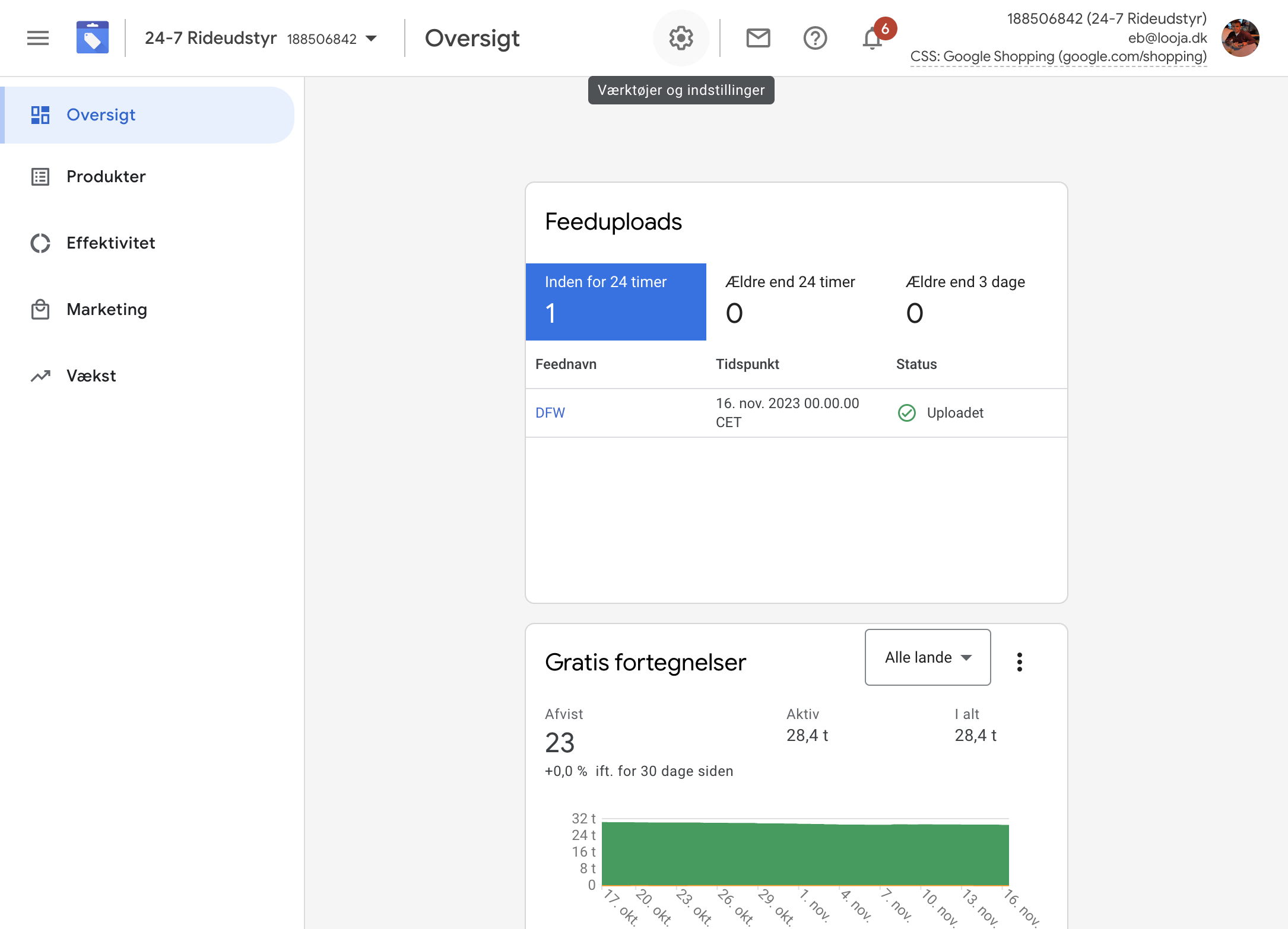Open Værktøjer og indstillinger gear

(x=681, y=39)
